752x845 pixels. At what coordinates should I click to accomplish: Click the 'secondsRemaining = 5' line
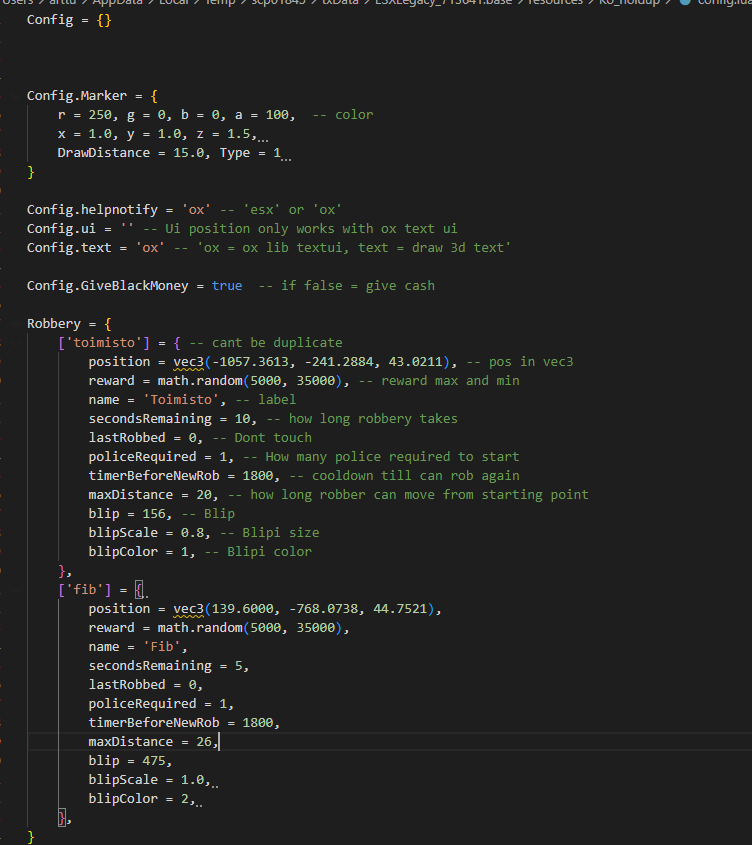(x=169, y=666)
